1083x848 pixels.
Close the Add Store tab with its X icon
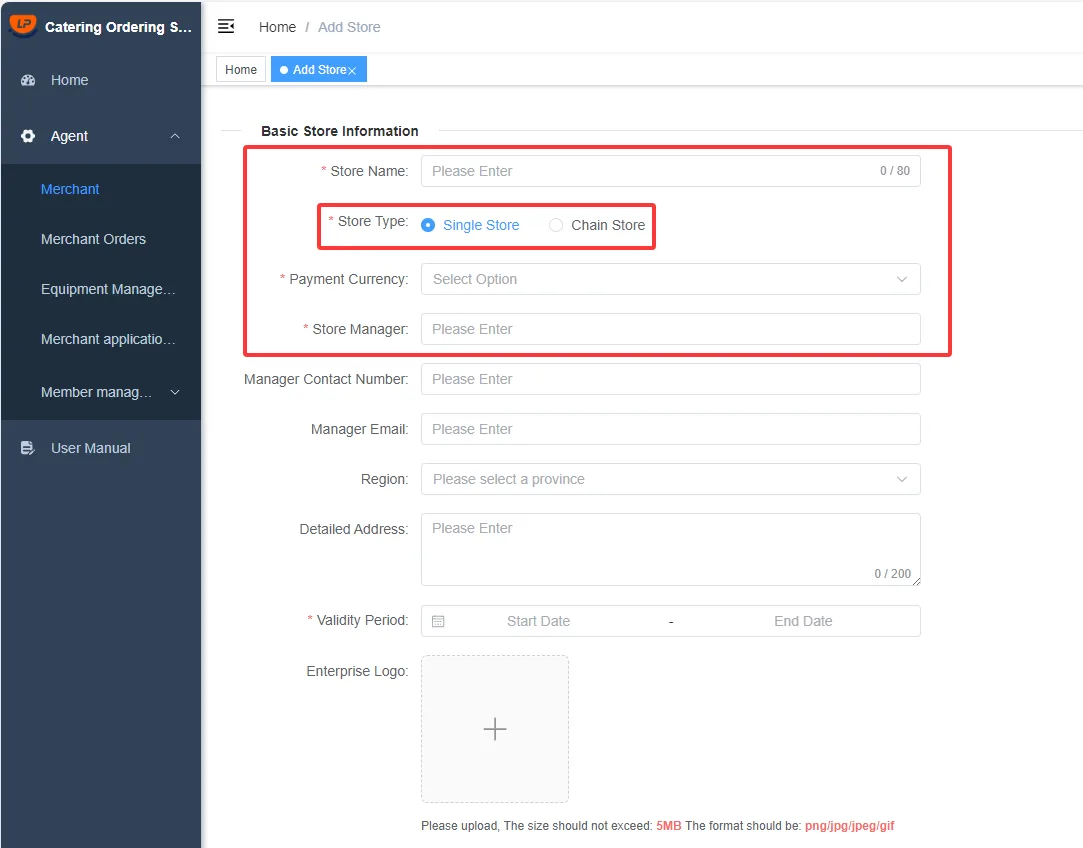point(352,70)
